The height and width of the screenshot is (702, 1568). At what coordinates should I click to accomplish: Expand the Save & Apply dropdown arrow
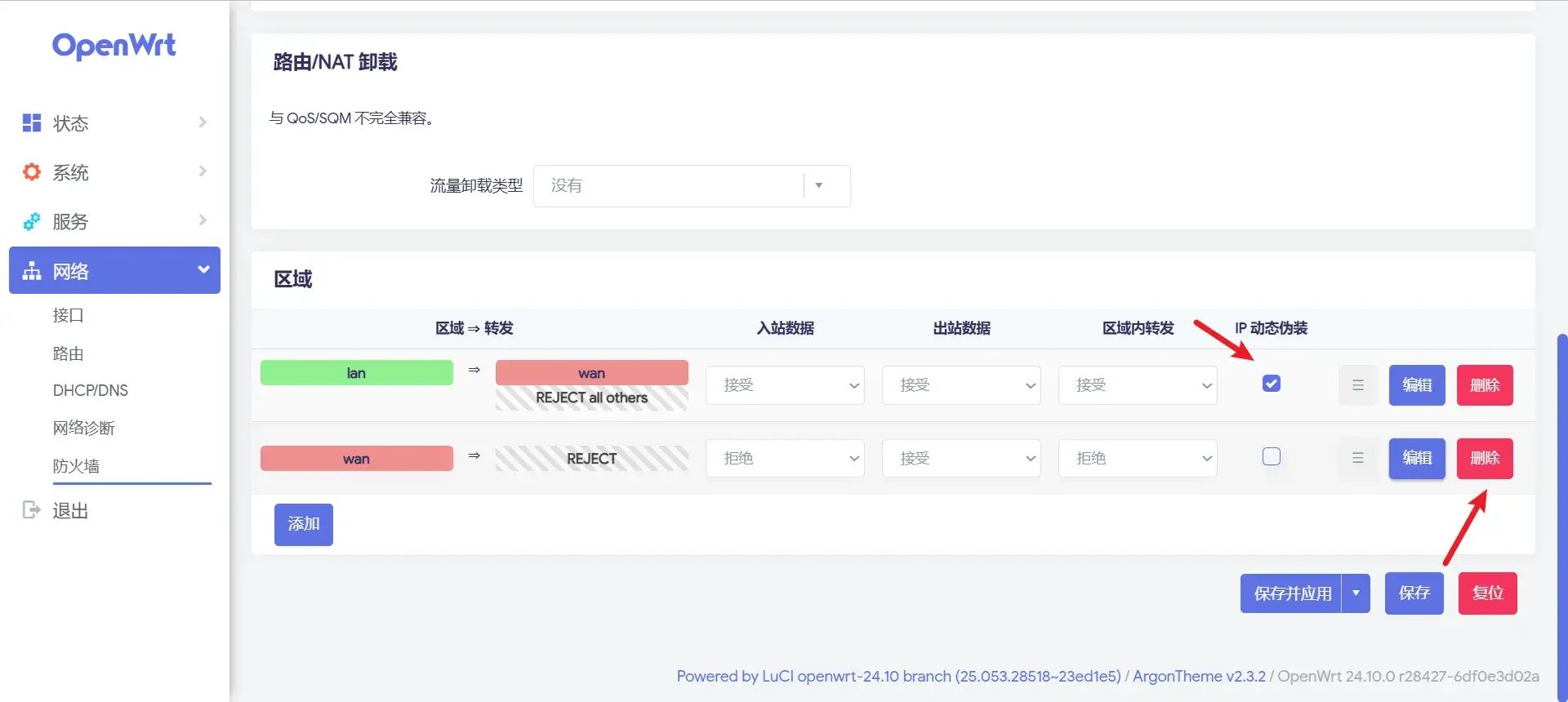point(1356,593)
